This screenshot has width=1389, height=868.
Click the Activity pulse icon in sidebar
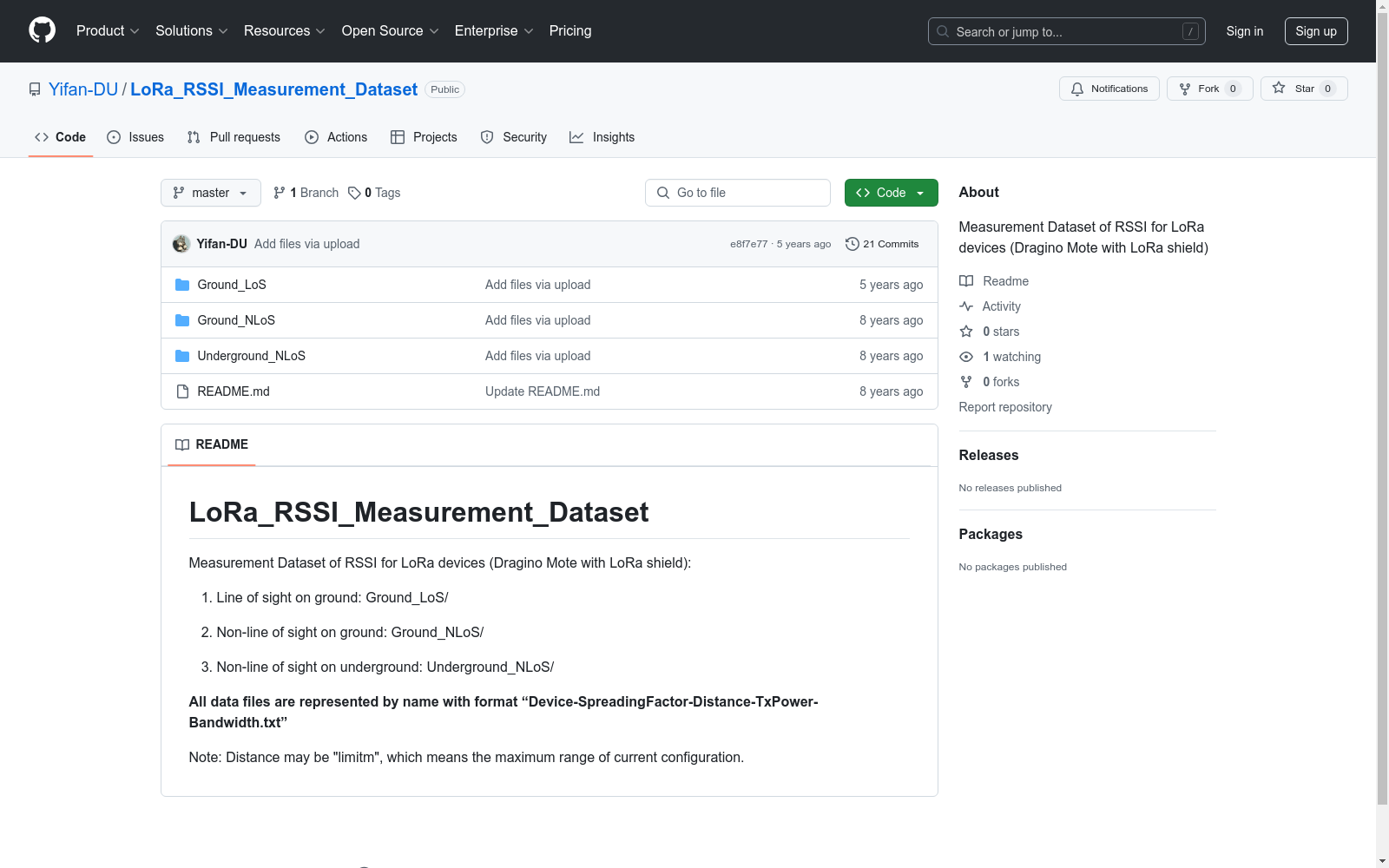click(x=966, y=306)
